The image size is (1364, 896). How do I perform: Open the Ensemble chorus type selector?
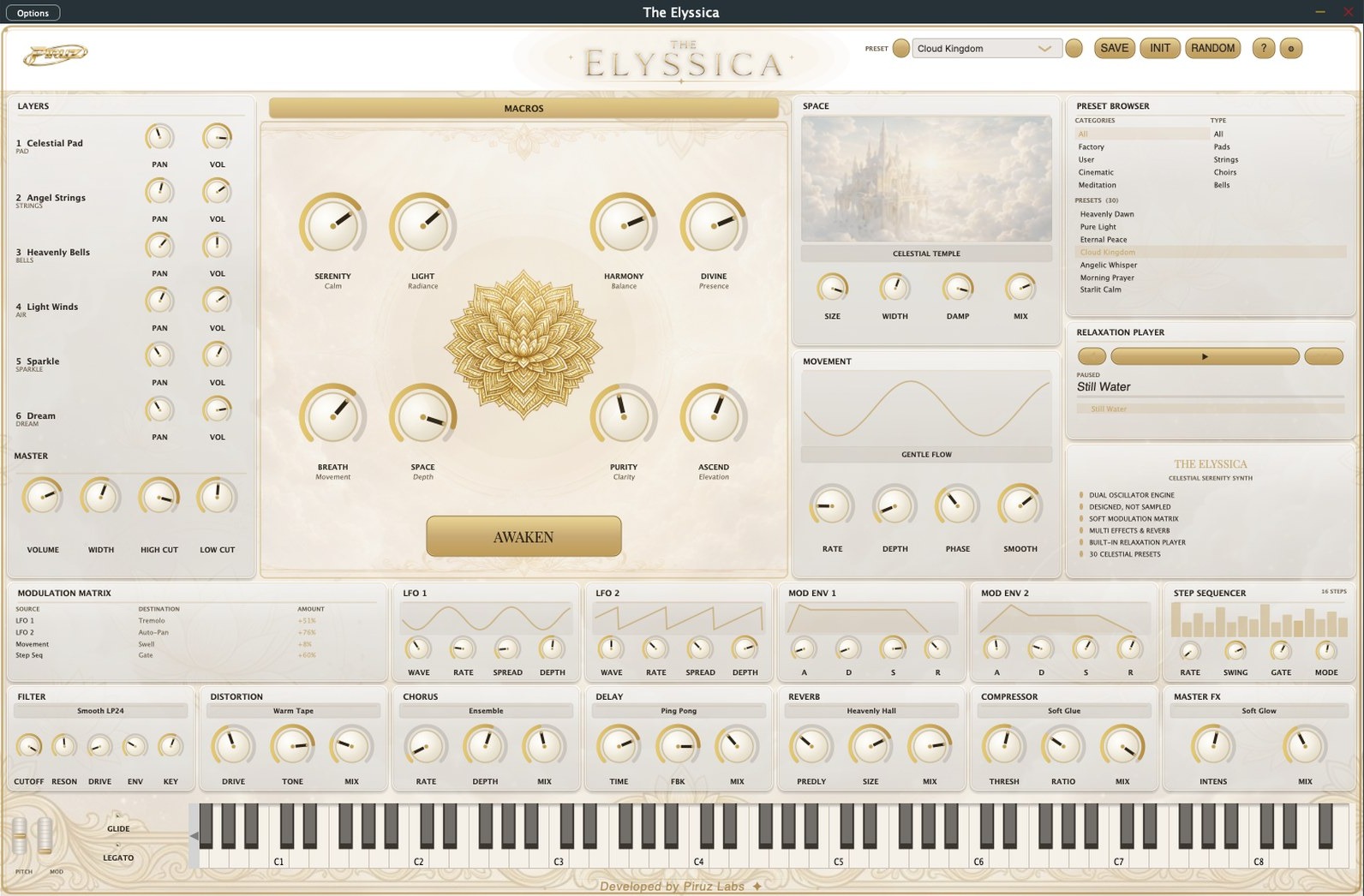(x=486, y=711)
